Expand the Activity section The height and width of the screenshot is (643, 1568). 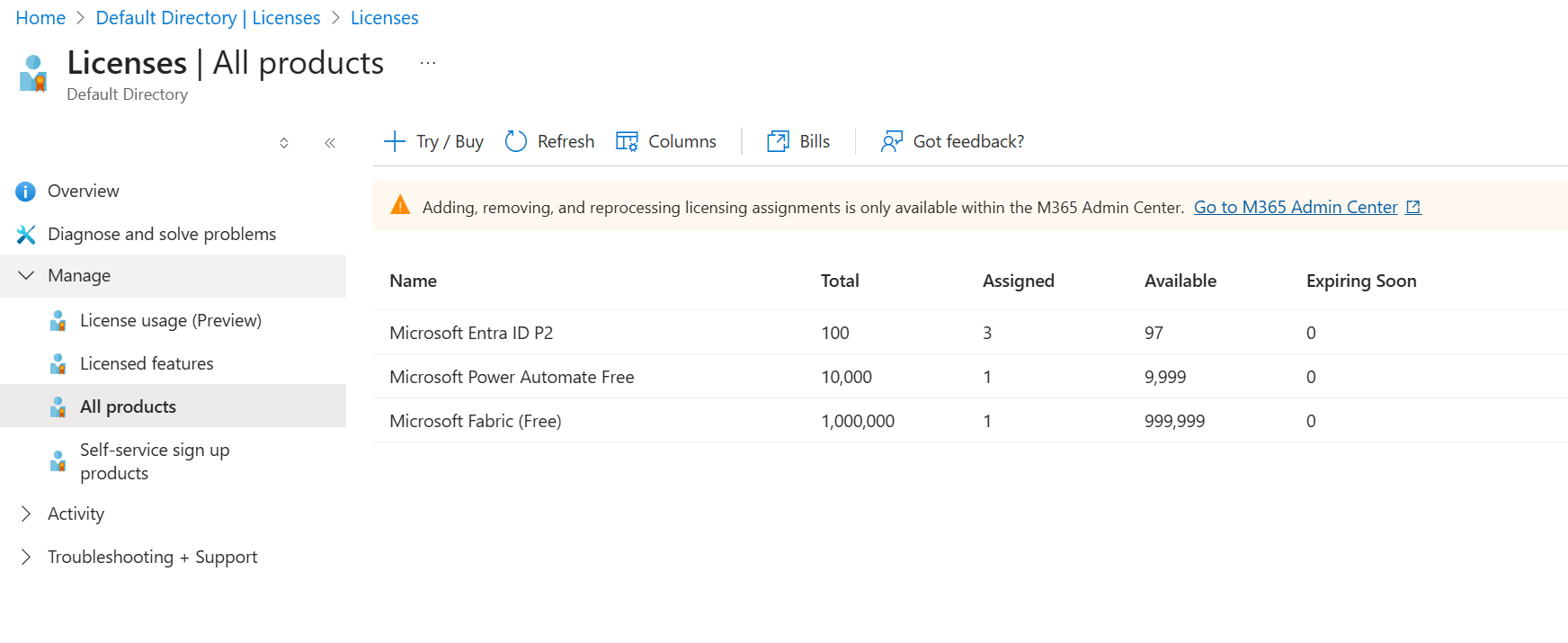click(26, 514)
